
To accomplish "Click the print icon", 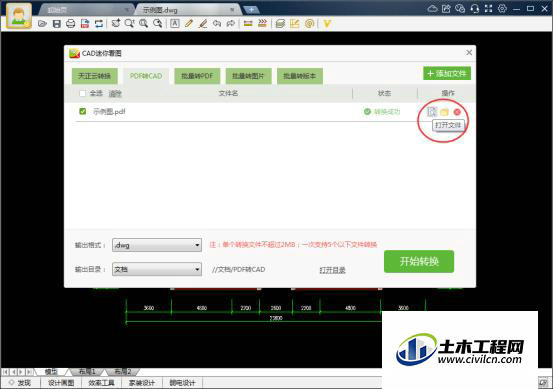I will 71,24.
